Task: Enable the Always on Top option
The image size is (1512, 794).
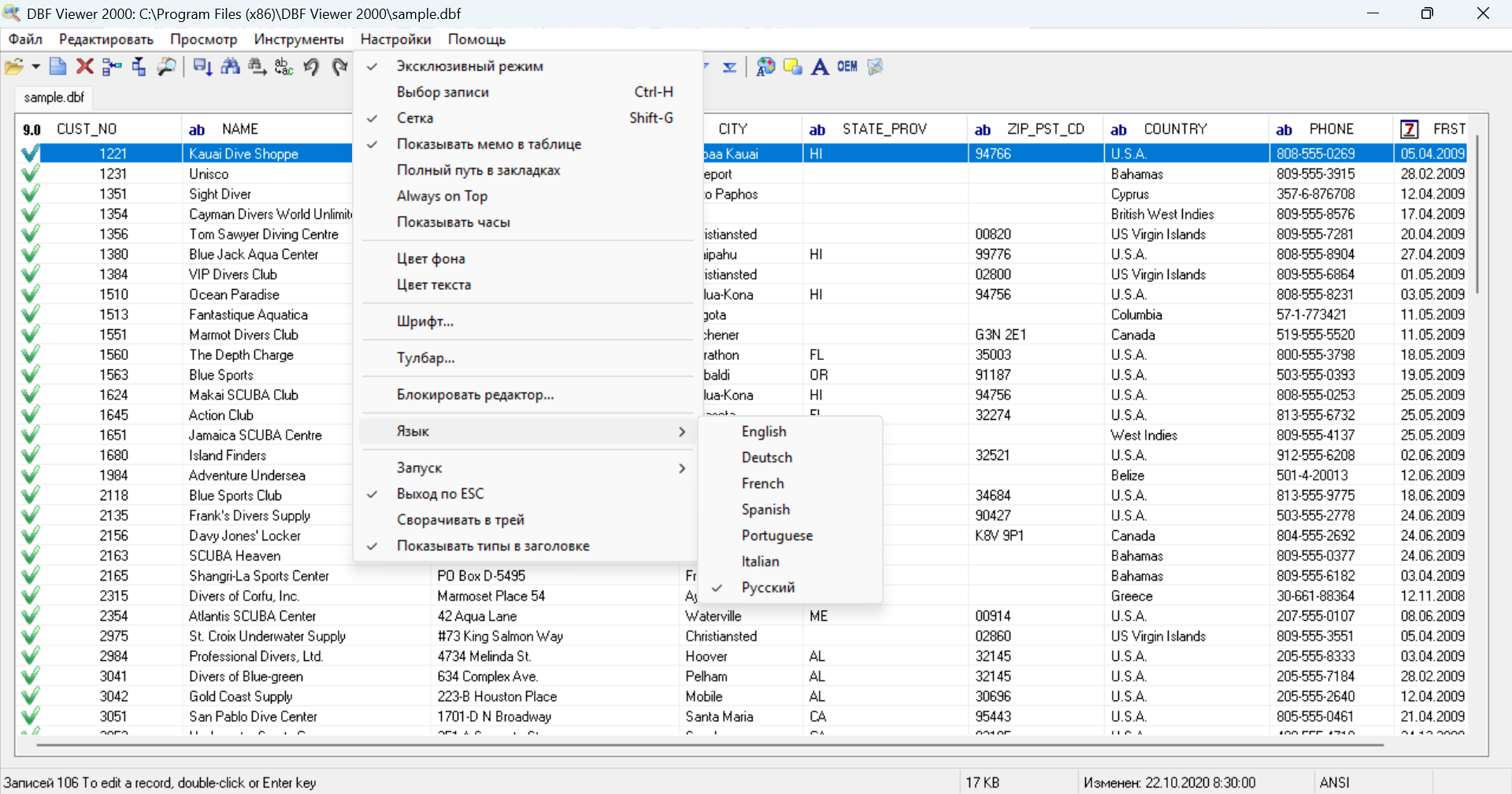Action: click(442, 196)
